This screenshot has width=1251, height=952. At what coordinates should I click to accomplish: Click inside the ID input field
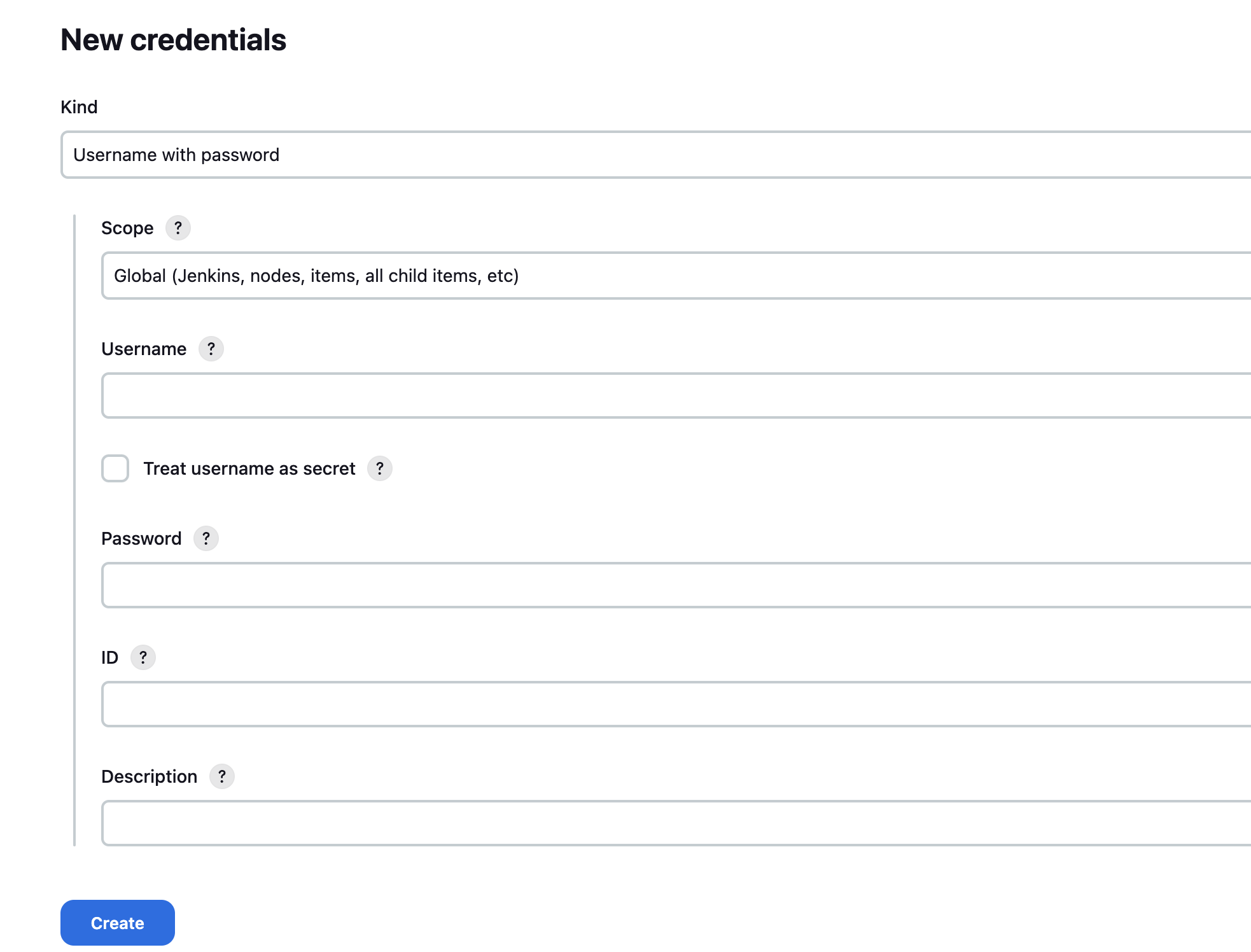click(676, 704)
